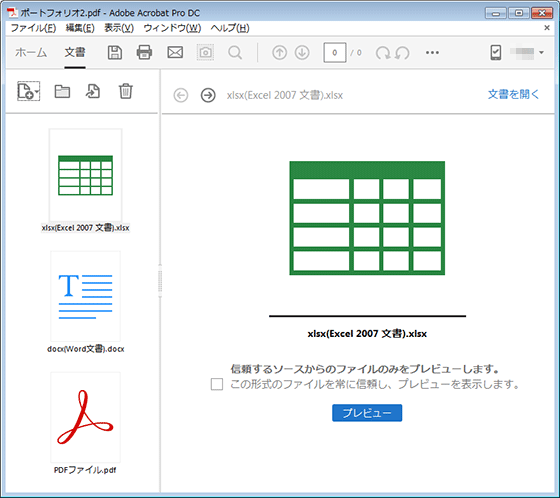Create a folder in the portfolio

[62, 91]
